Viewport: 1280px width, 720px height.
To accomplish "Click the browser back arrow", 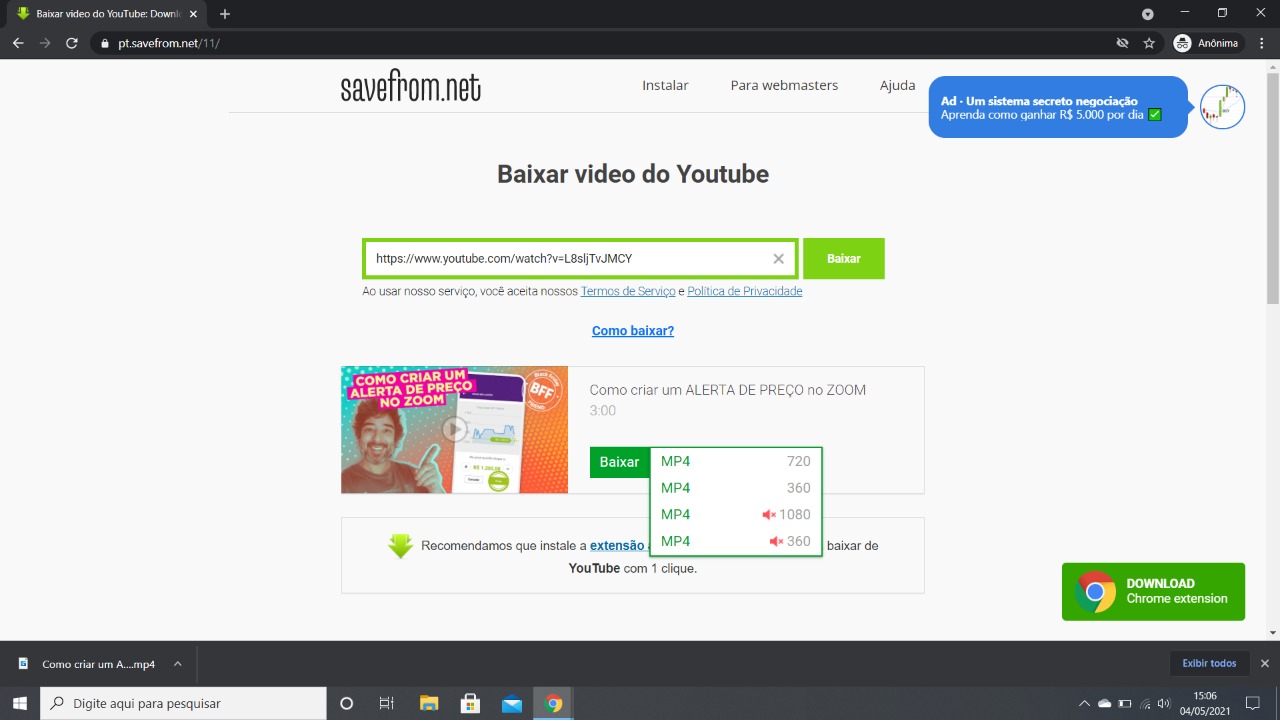I will (x=17, y=43).
